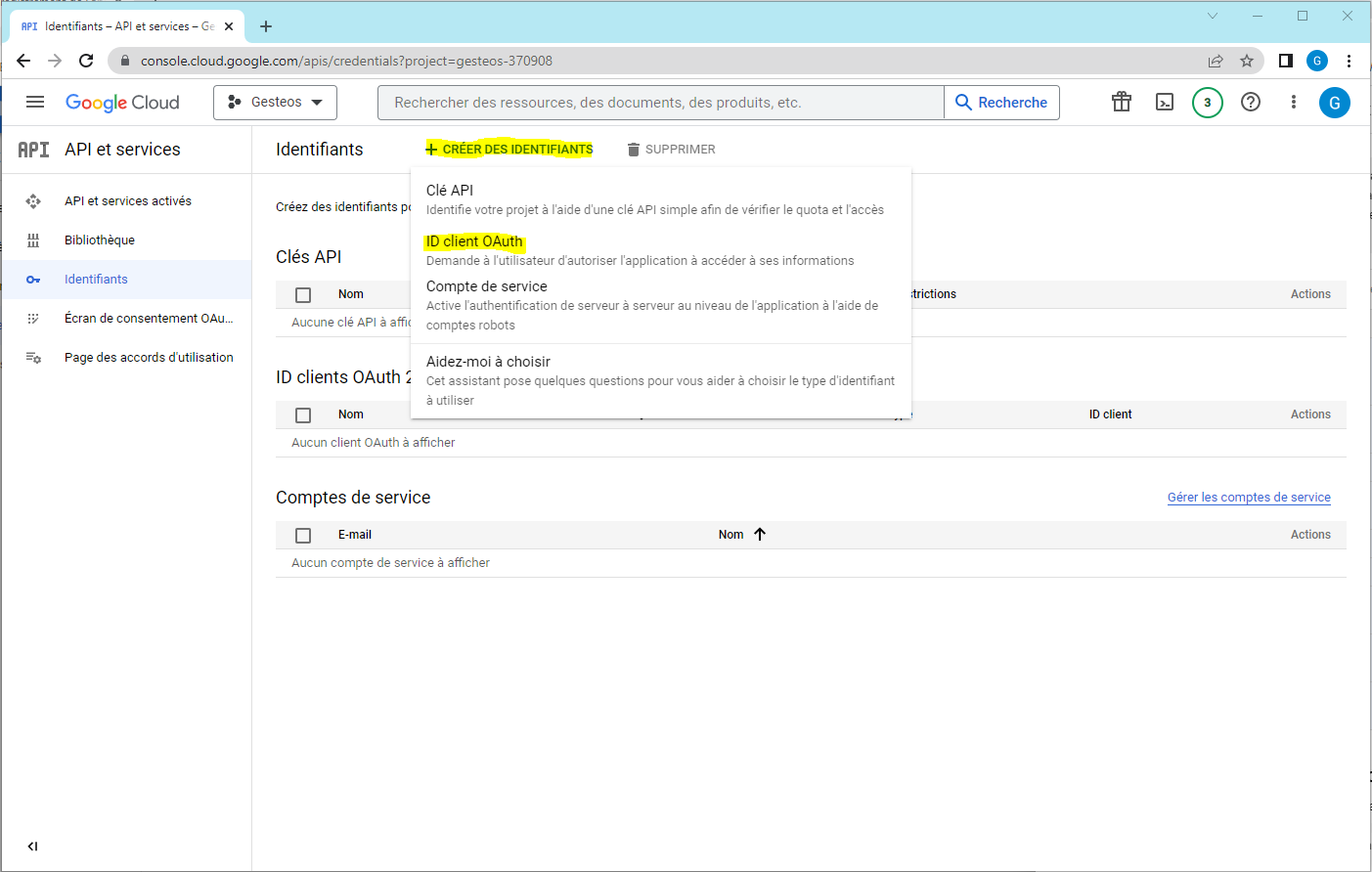Open the Gesteos project selector dropdown
Screen dimensions: 1372x872
275,103
